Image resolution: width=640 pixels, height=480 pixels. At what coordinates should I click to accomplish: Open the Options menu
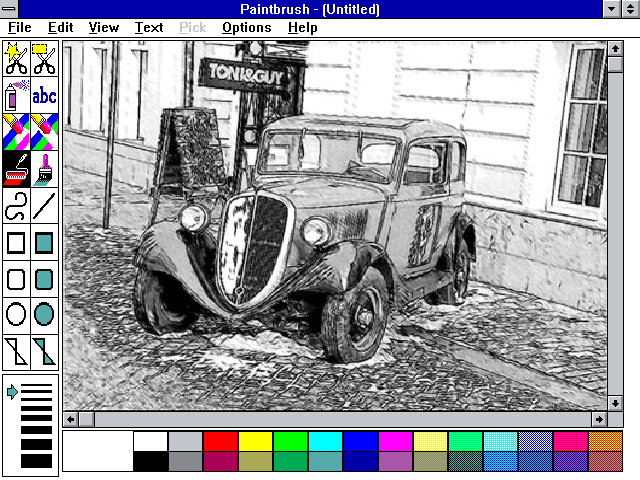(246, 28)
